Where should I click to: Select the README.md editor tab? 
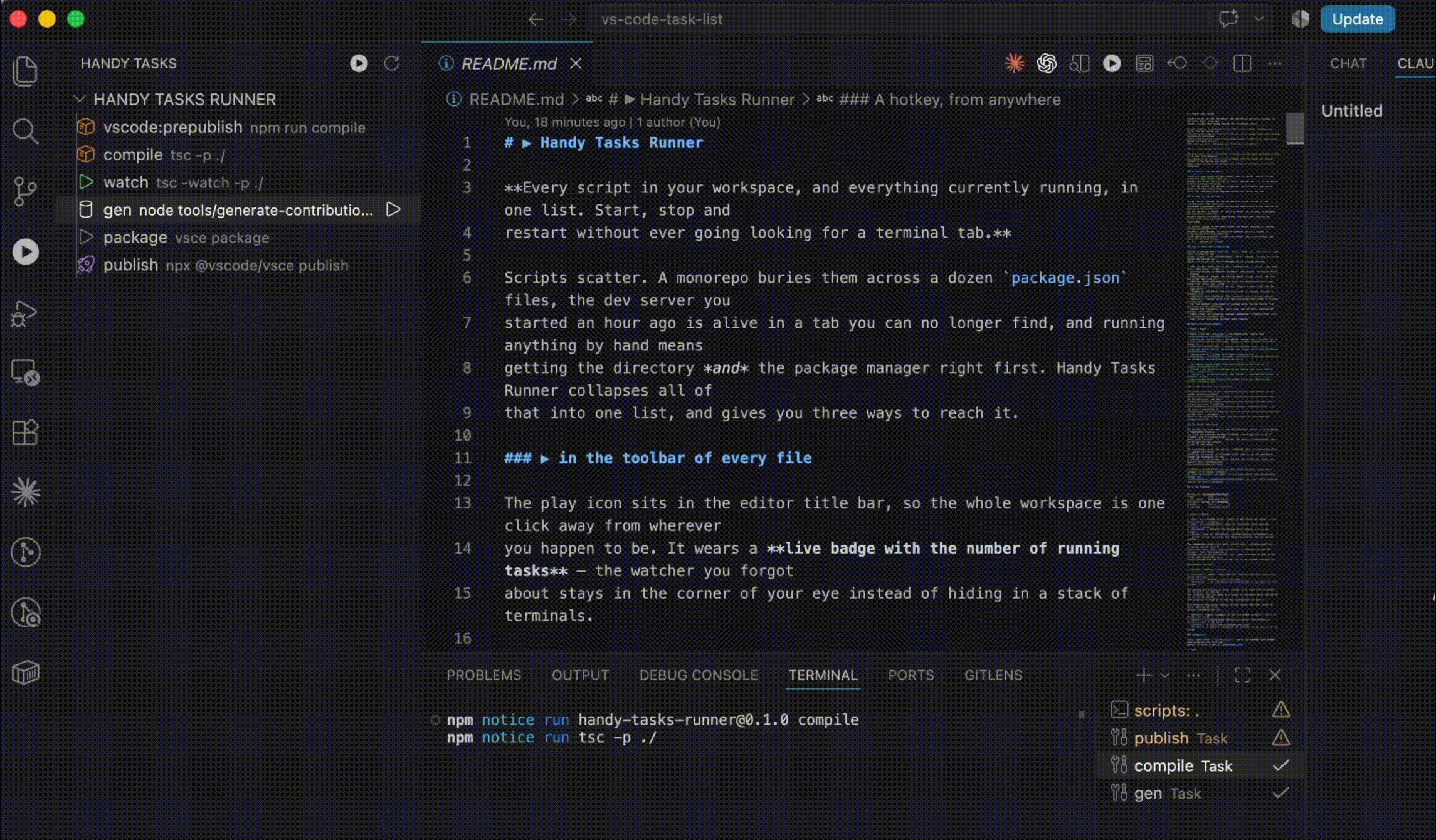[x=507, y=63]
